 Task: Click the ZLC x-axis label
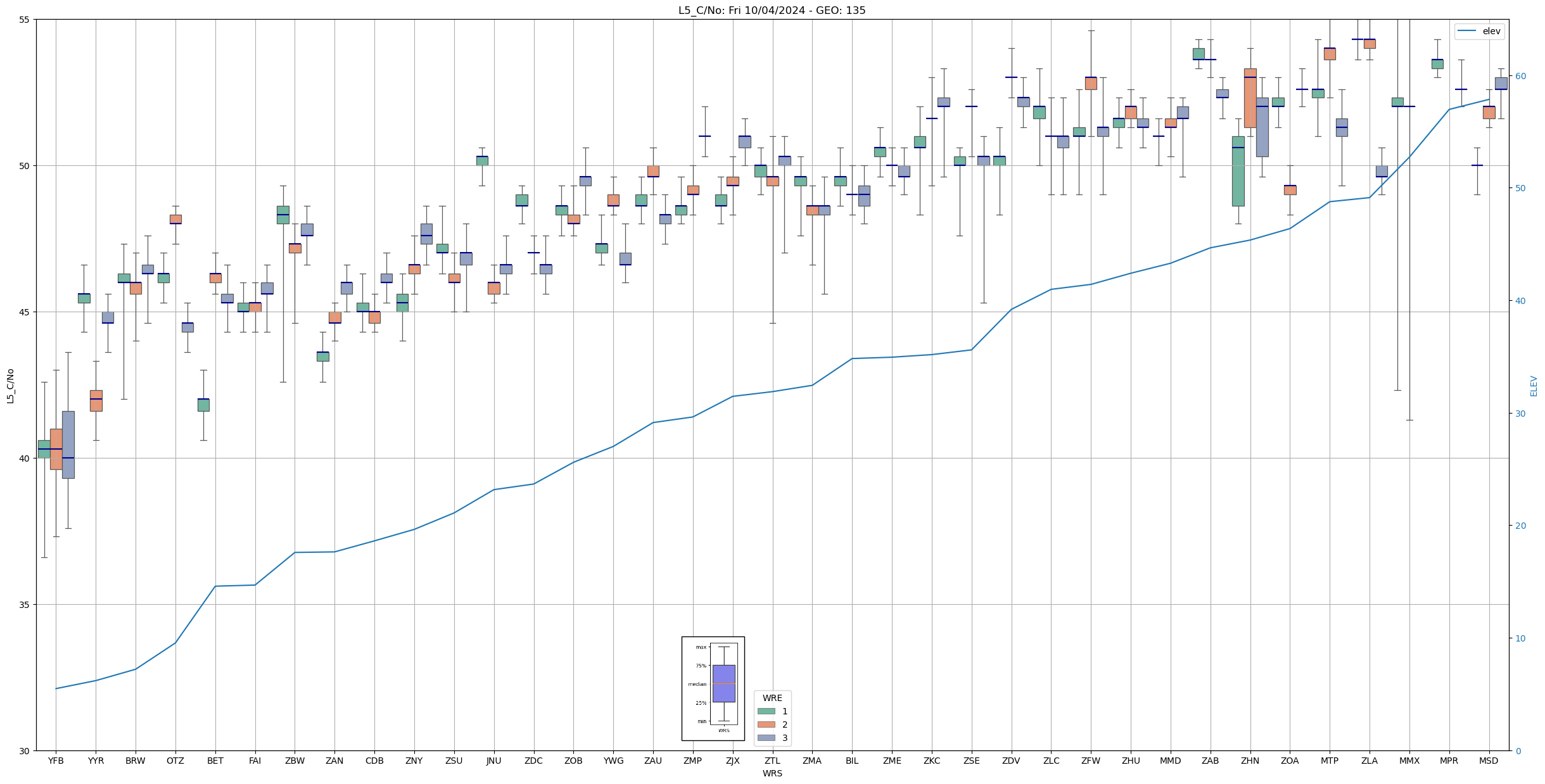tap(1052, 761)
